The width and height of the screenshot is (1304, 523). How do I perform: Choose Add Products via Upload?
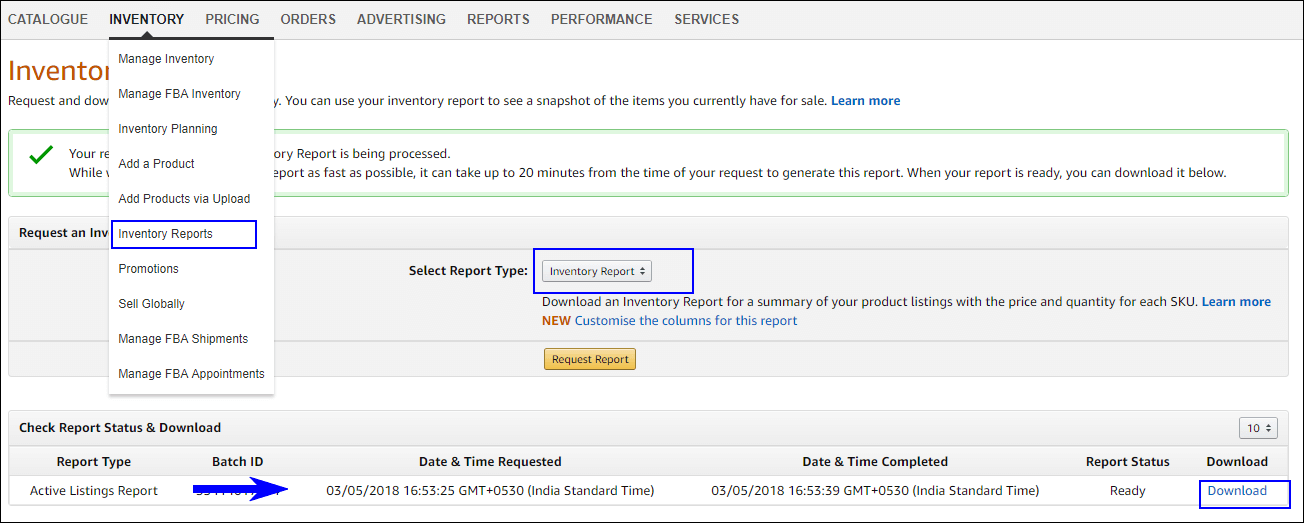click(x=184, y=199)
